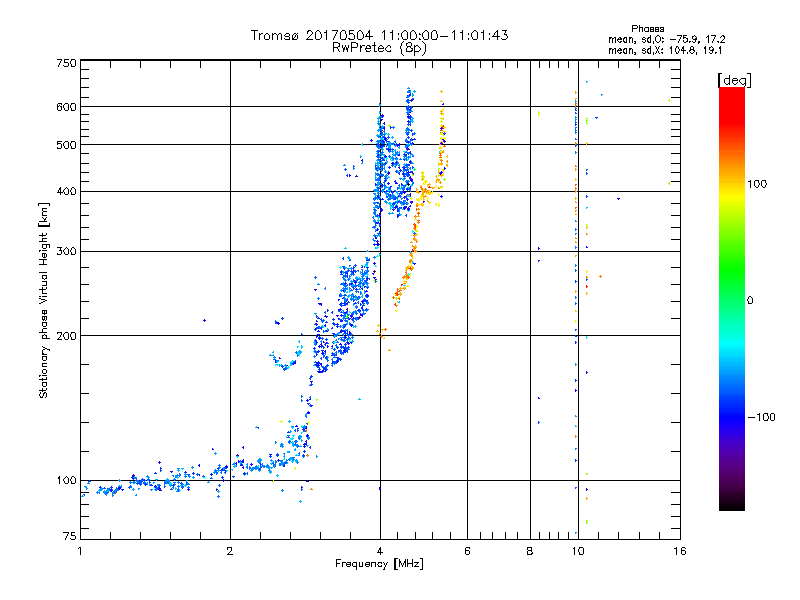Click the x-axis tick label '4'

point(380,551)
